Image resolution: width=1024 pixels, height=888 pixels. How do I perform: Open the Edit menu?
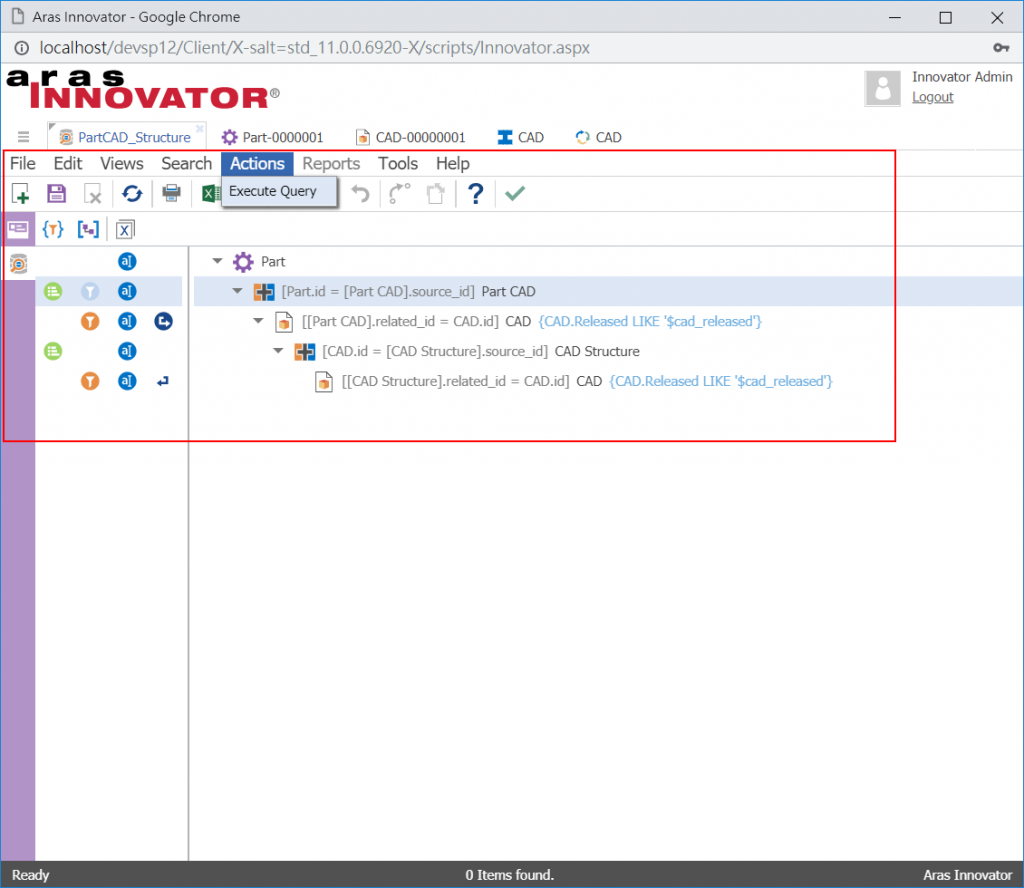(68, 163)
